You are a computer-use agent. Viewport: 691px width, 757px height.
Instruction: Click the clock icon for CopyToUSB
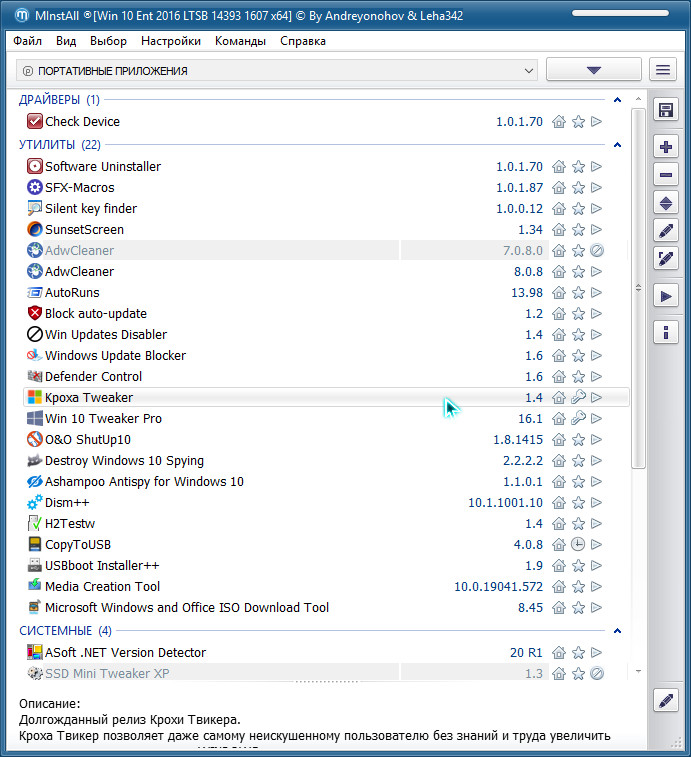578,545
